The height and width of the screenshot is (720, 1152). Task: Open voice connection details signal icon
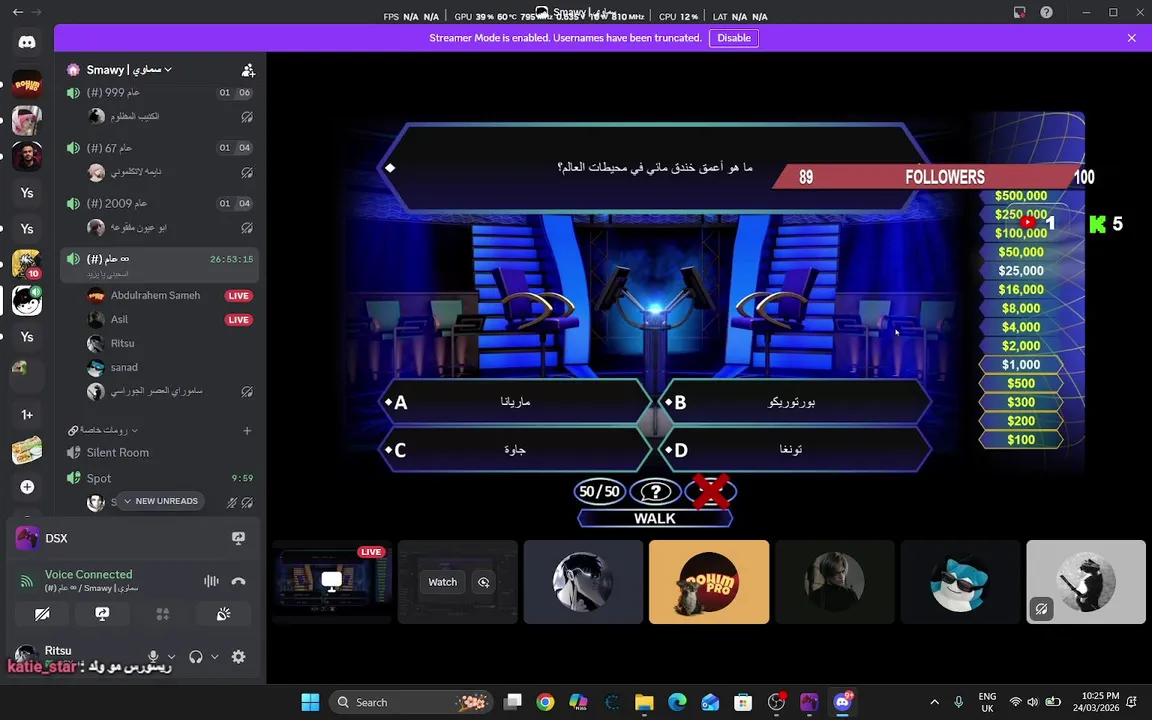[26, 581]
